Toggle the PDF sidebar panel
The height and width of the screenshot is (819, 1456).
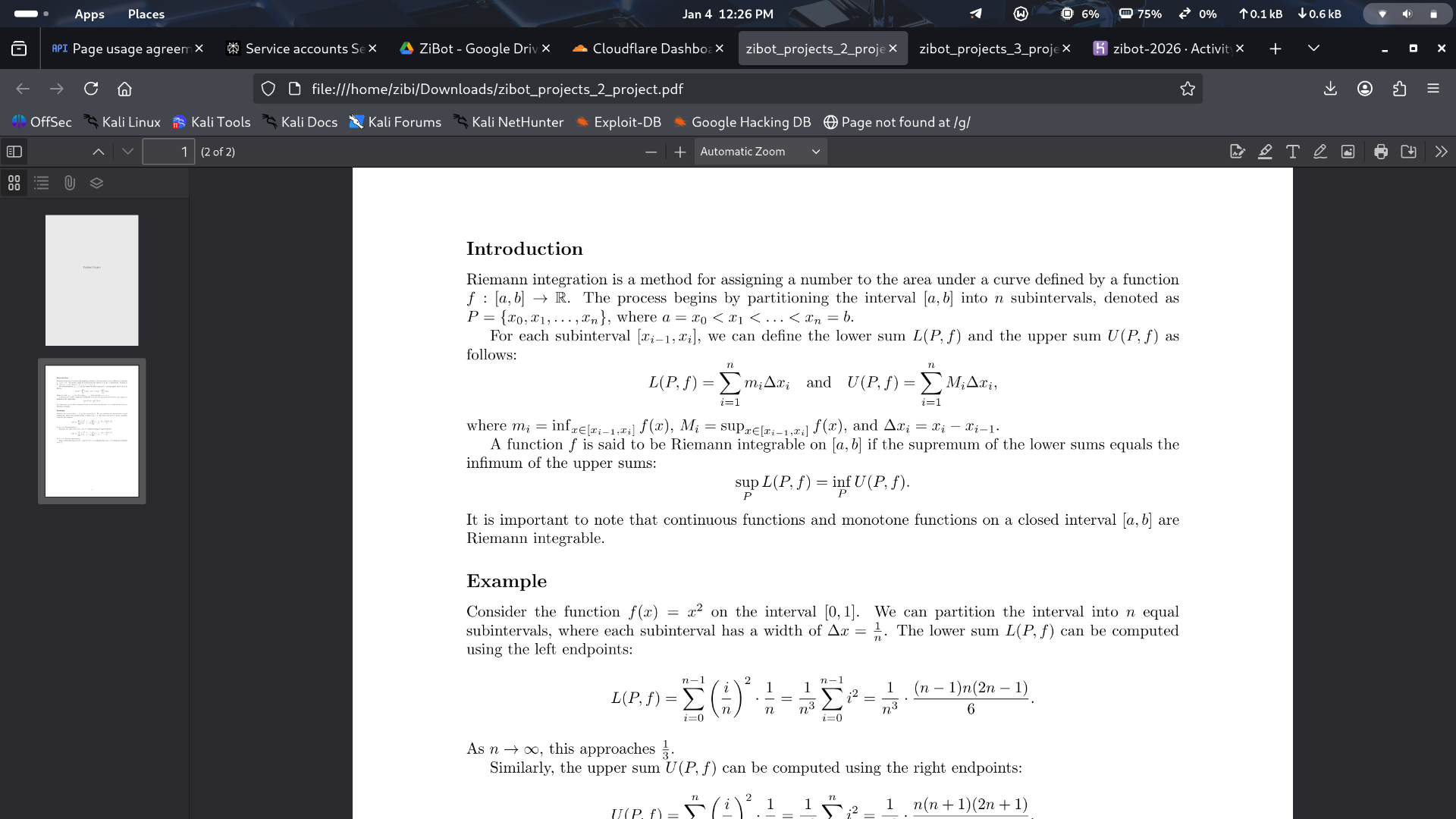[x=14, y=152]
